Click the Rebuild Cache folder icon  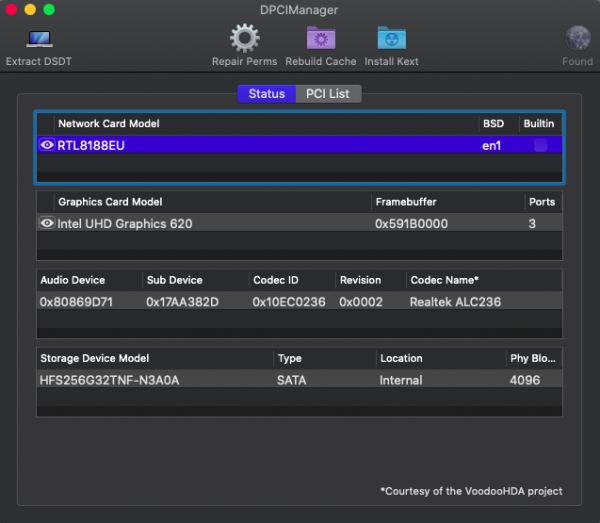(321, 40)
